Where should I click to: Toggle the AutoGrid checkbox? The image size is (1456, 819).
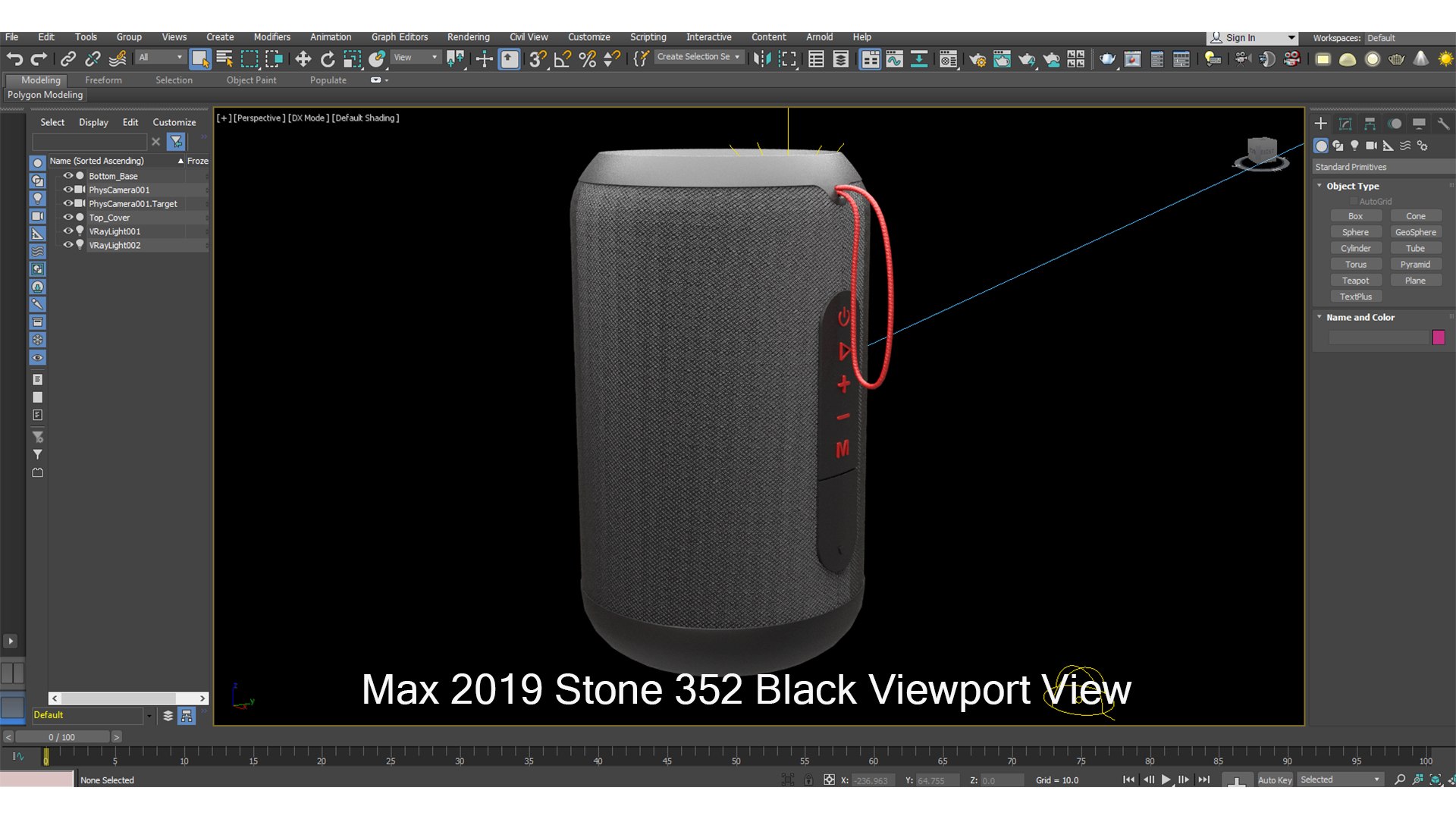point(1354,202)
